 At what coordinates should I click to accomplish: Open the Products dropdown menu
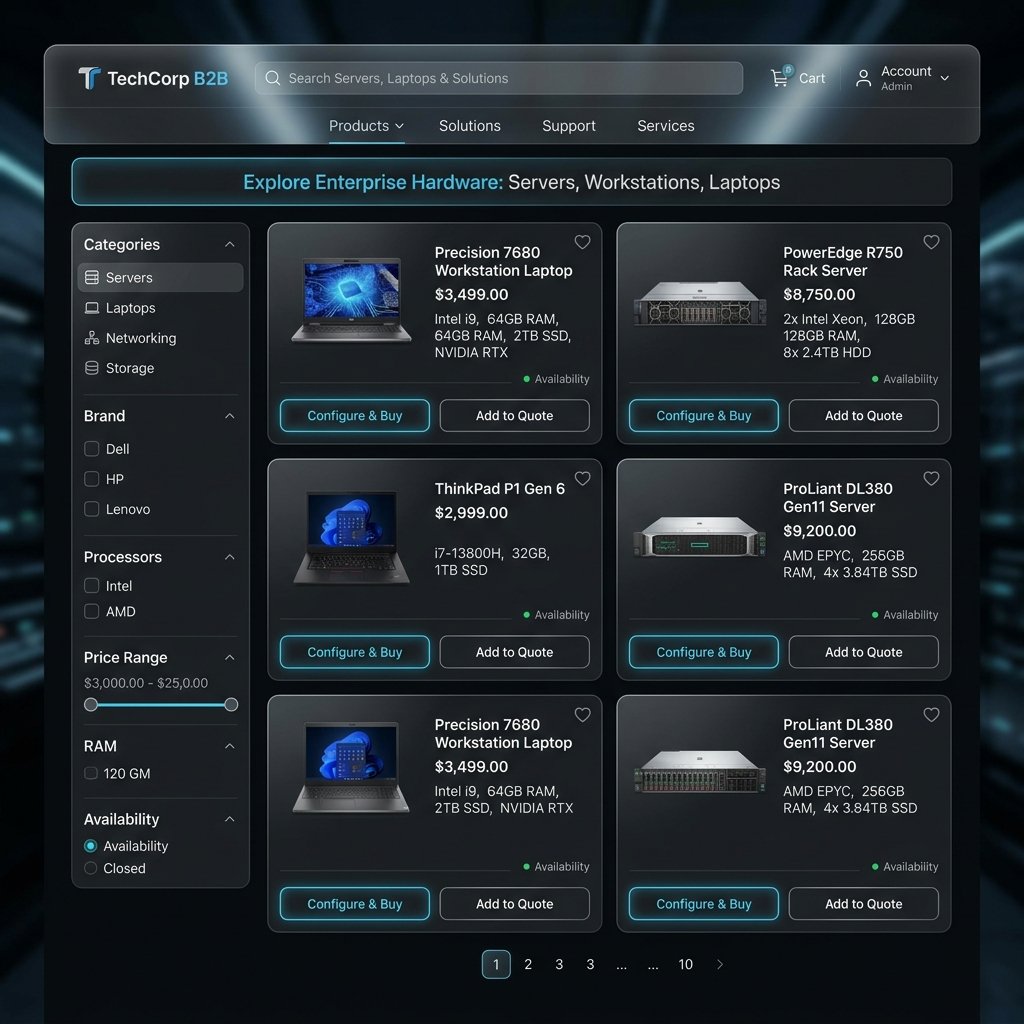pyautogui.click(x=366, y=125)
